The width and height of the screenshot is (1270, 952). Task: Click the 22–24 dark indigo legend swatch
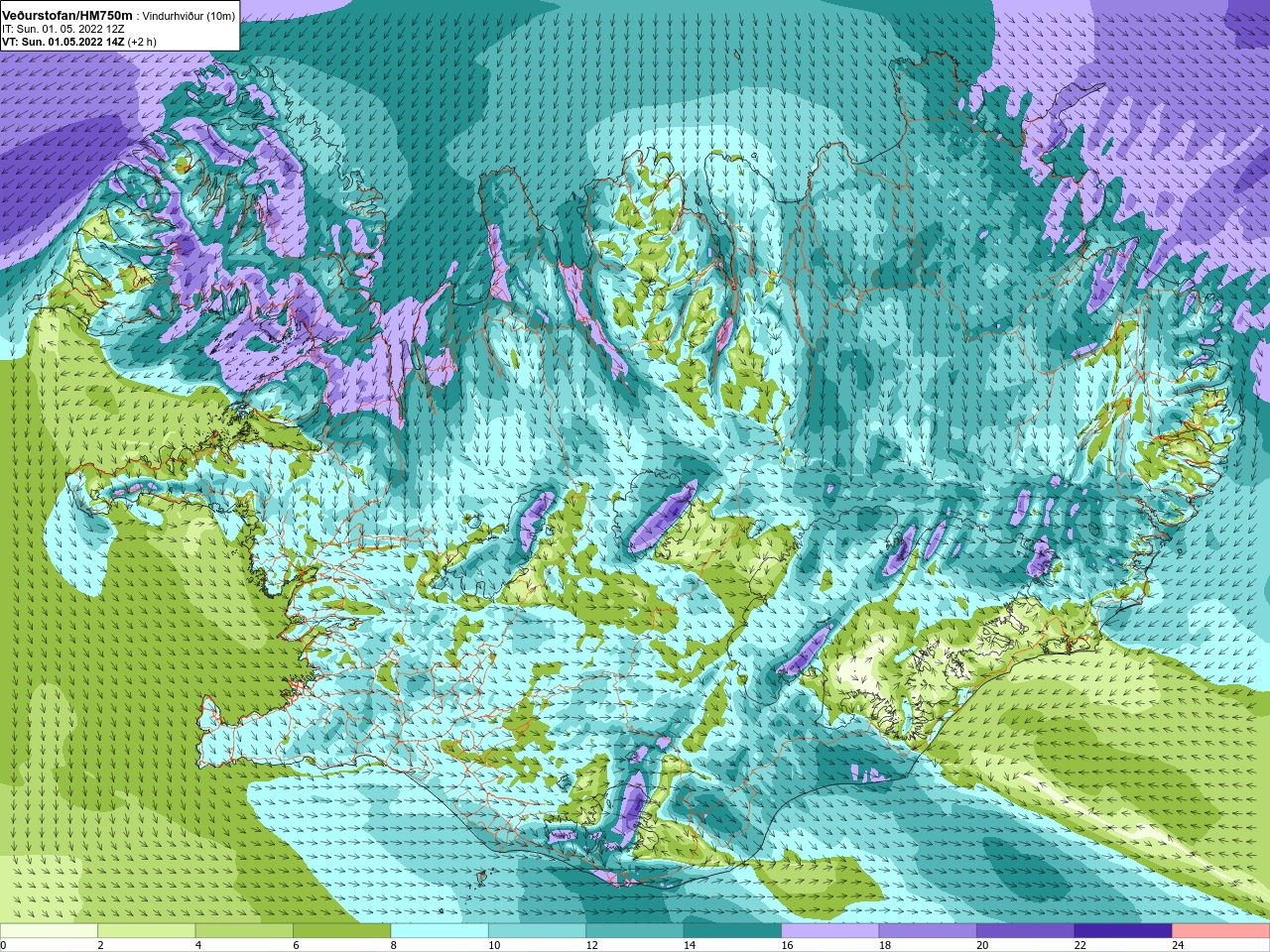pos(1124,931)
